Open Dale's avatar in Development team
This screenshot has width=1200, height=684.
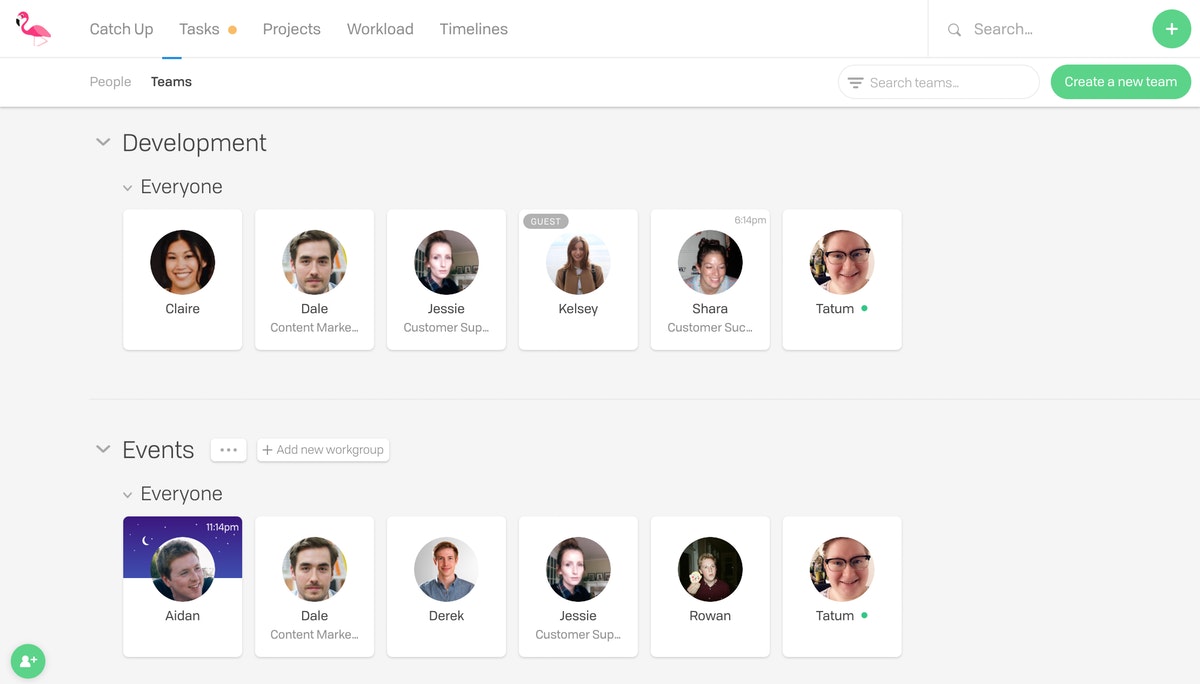point(314,262)
